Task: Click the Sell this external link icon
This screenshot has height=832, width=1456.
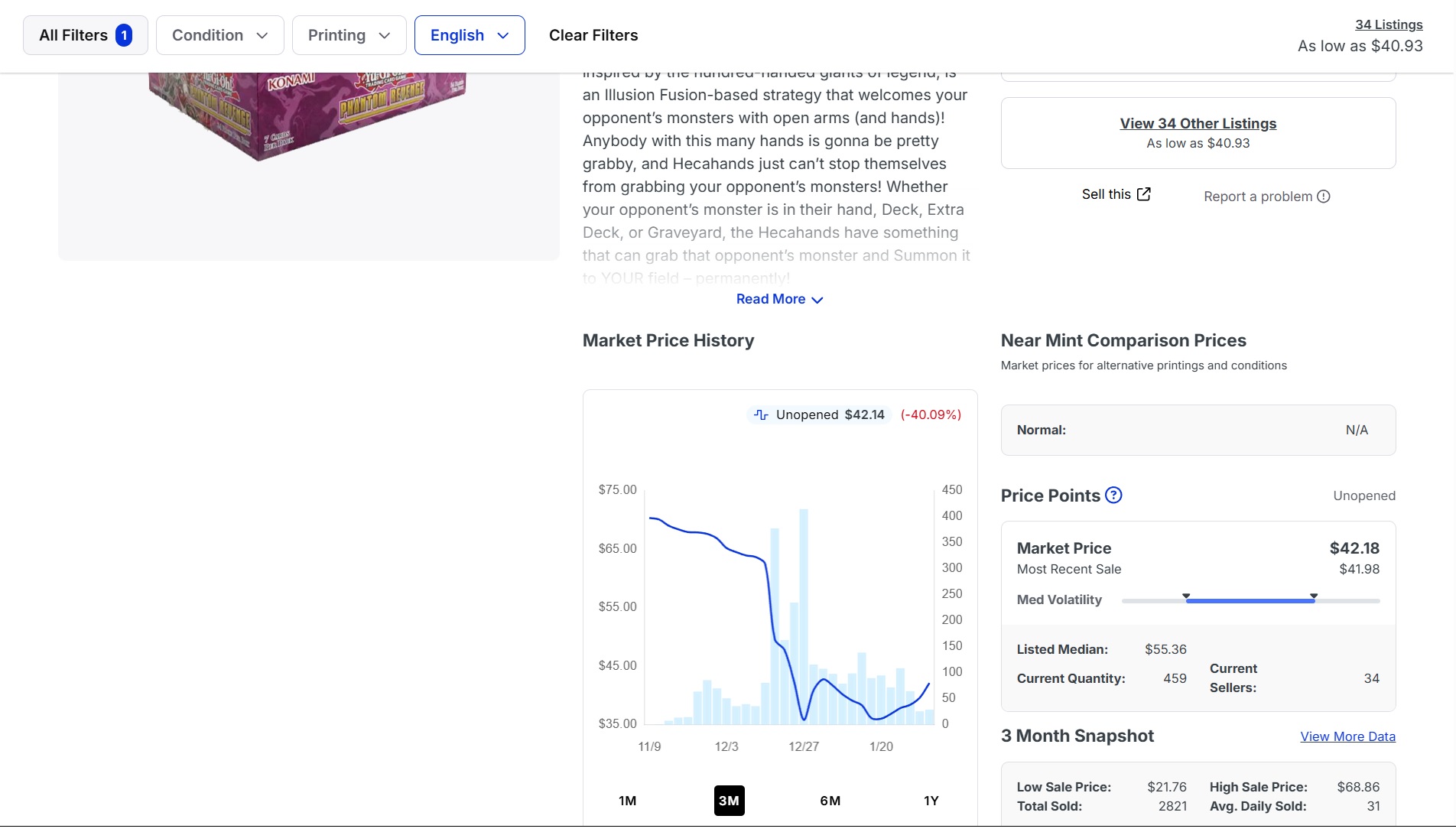Action: pos(1144,194)
